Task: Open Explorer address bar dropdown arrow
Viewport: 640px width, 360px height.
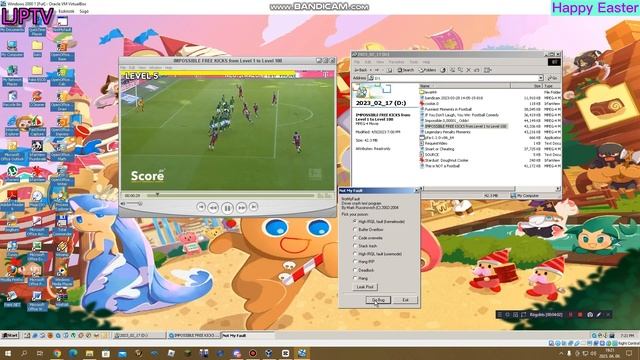Action: 540,78
